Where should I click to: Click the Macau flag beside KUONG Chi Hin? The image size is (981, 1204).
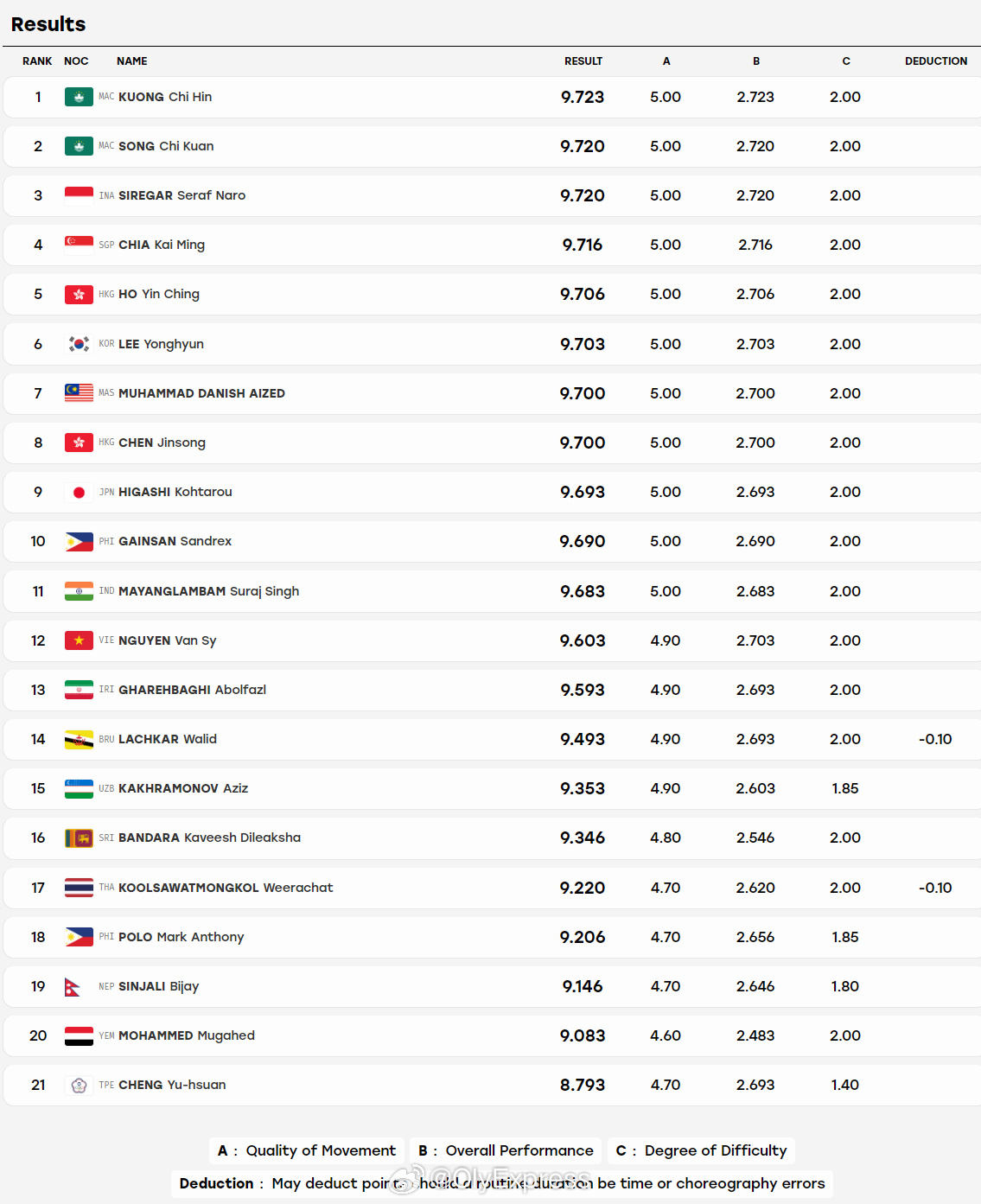click(x=79, y=97)
